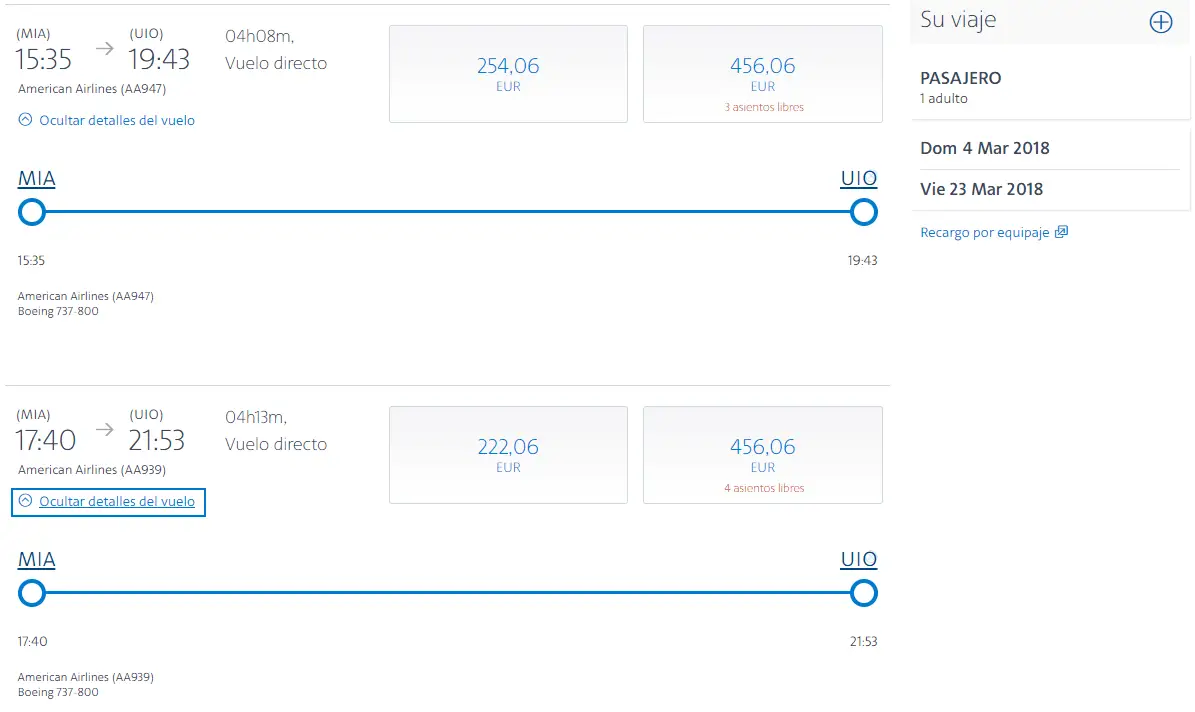Viewport: 1195px width, 712px height.
Task: Choose 222,06 EUR fare for AA939
Action: (508, 455)
